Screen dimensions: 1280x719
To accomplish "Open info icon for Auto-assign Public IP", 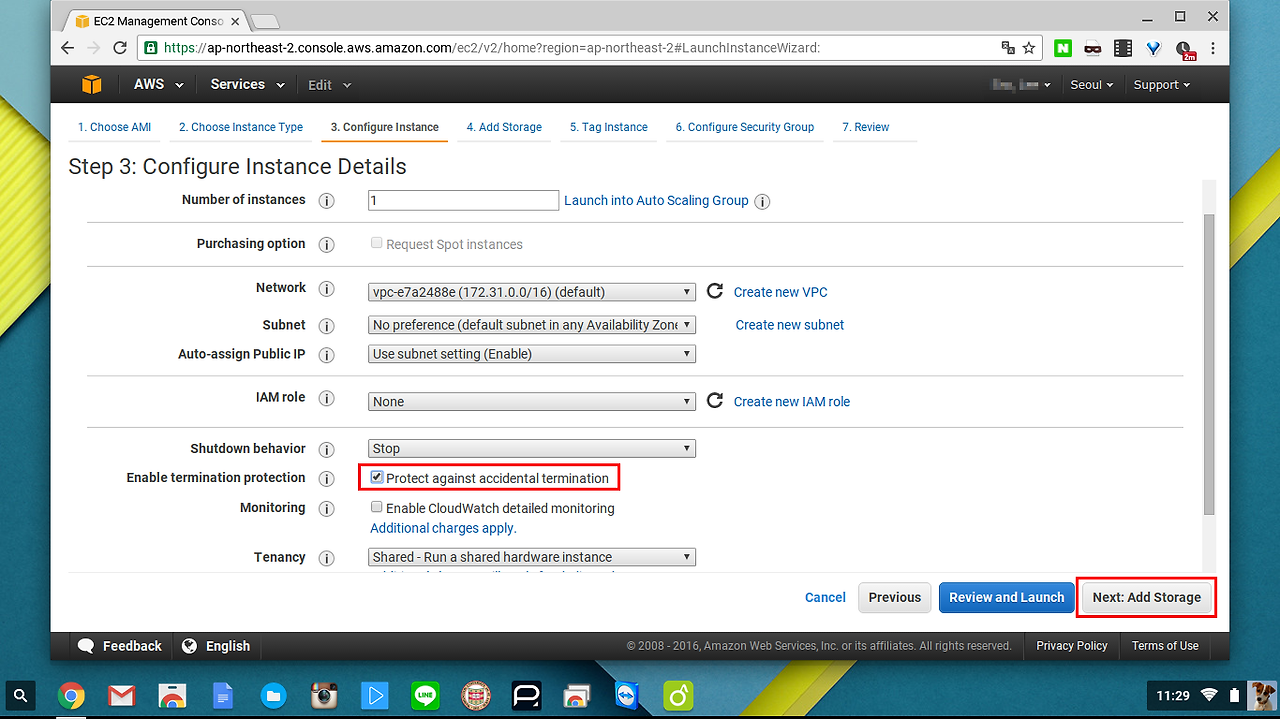I will pos(326,355).
